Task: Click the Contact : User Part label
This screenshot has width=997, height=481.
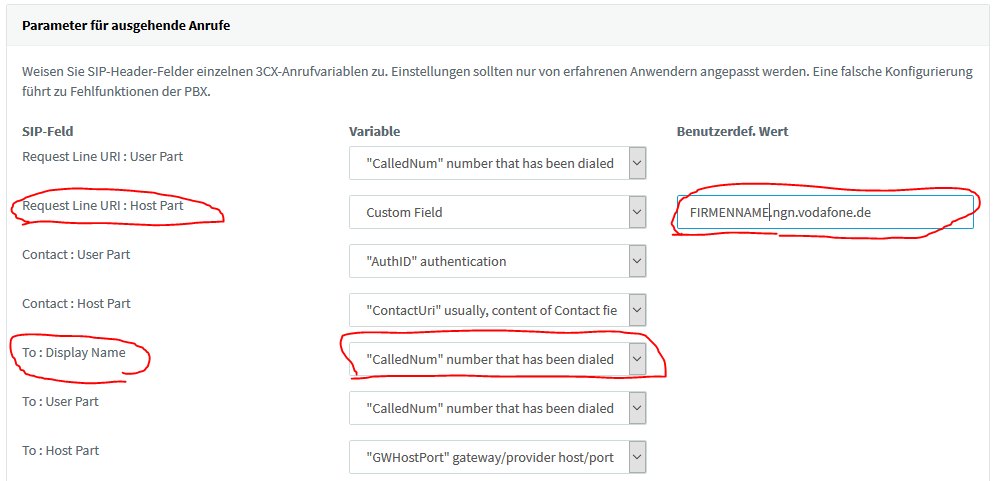Action: point(76,254)
